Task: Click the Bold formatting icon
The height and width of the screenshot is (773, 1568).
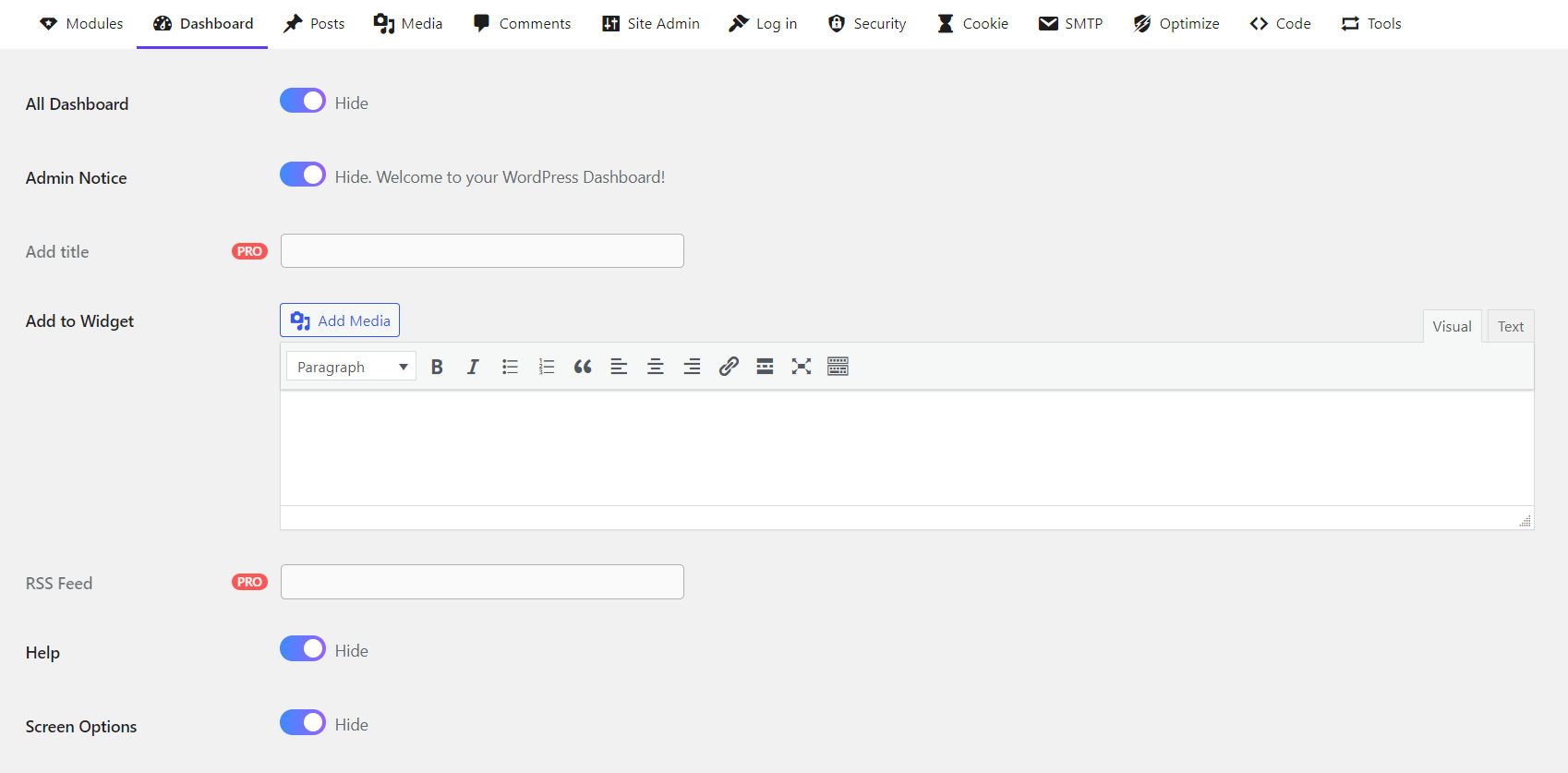Action: click(437, 367)
